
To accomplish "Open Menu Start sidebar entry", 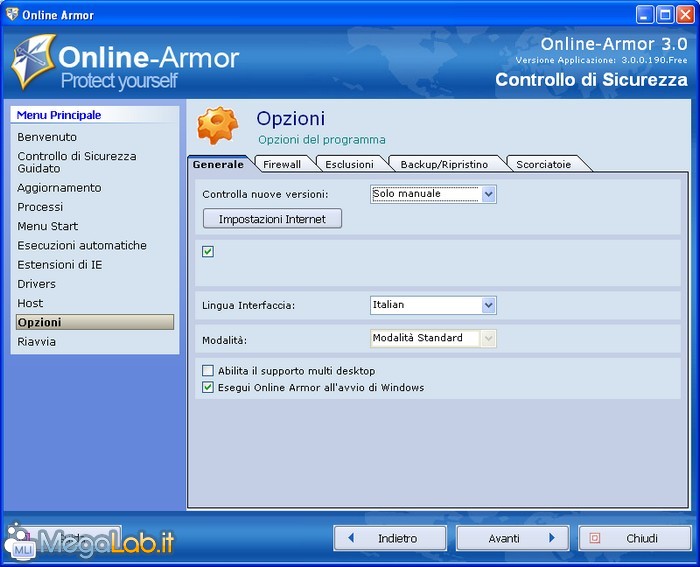I will pyautogui.click(x=47, y=226).
